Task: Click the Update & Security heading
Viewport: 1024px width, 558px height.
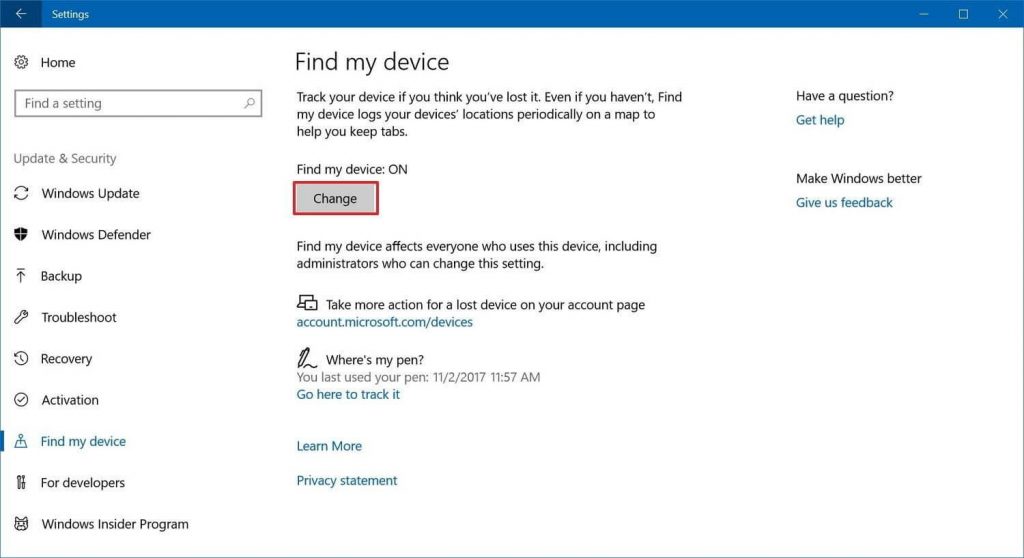Action: coord(65,158)
